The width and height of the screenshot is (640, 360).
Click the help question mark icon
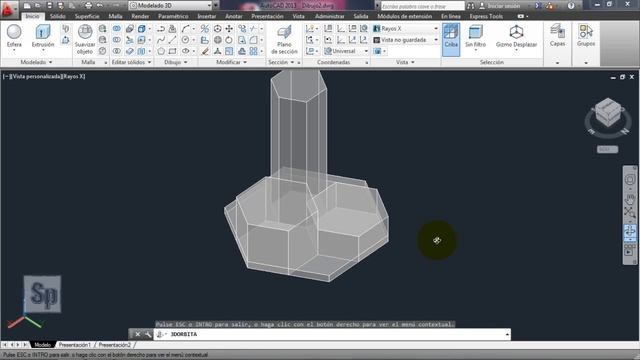[x=571, y=6]
